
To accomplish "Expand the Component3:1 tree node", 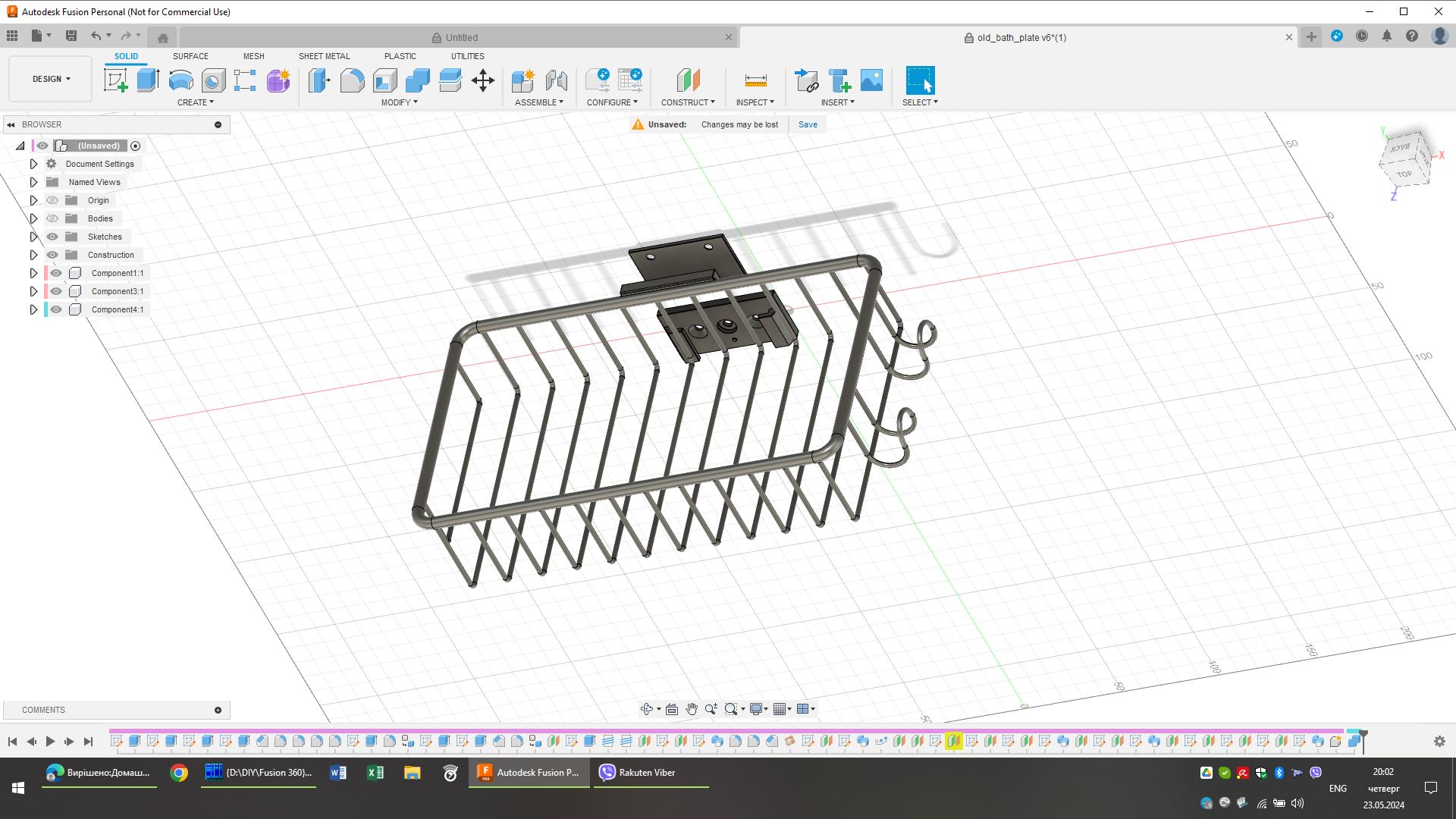I will coord(33,291).
